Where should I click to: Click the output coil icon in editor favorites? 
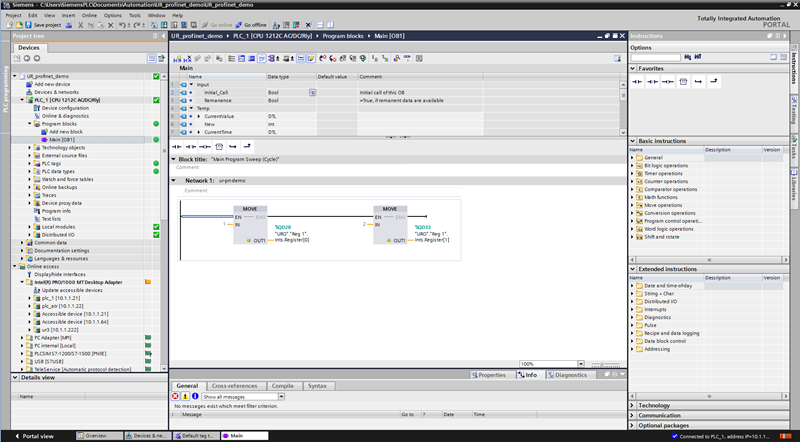point(205,146)
